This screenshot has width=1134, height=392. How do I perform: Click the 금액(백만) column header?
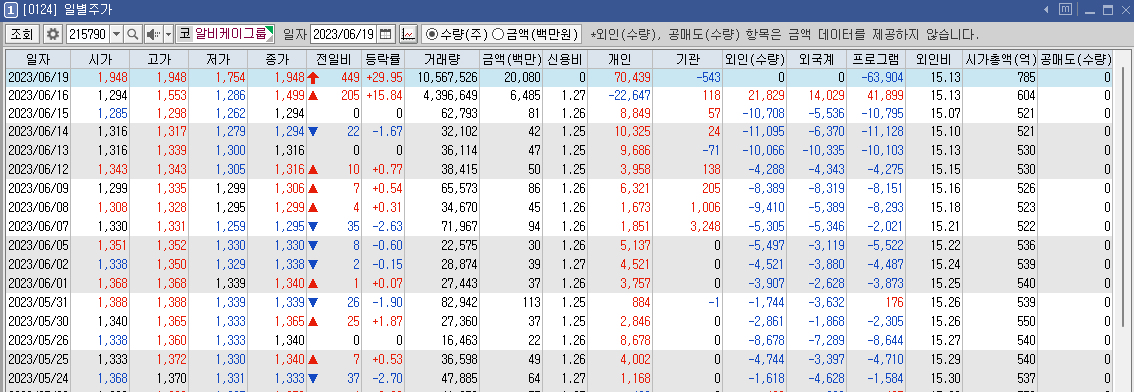pyautogui.click(x=512, y=59)
